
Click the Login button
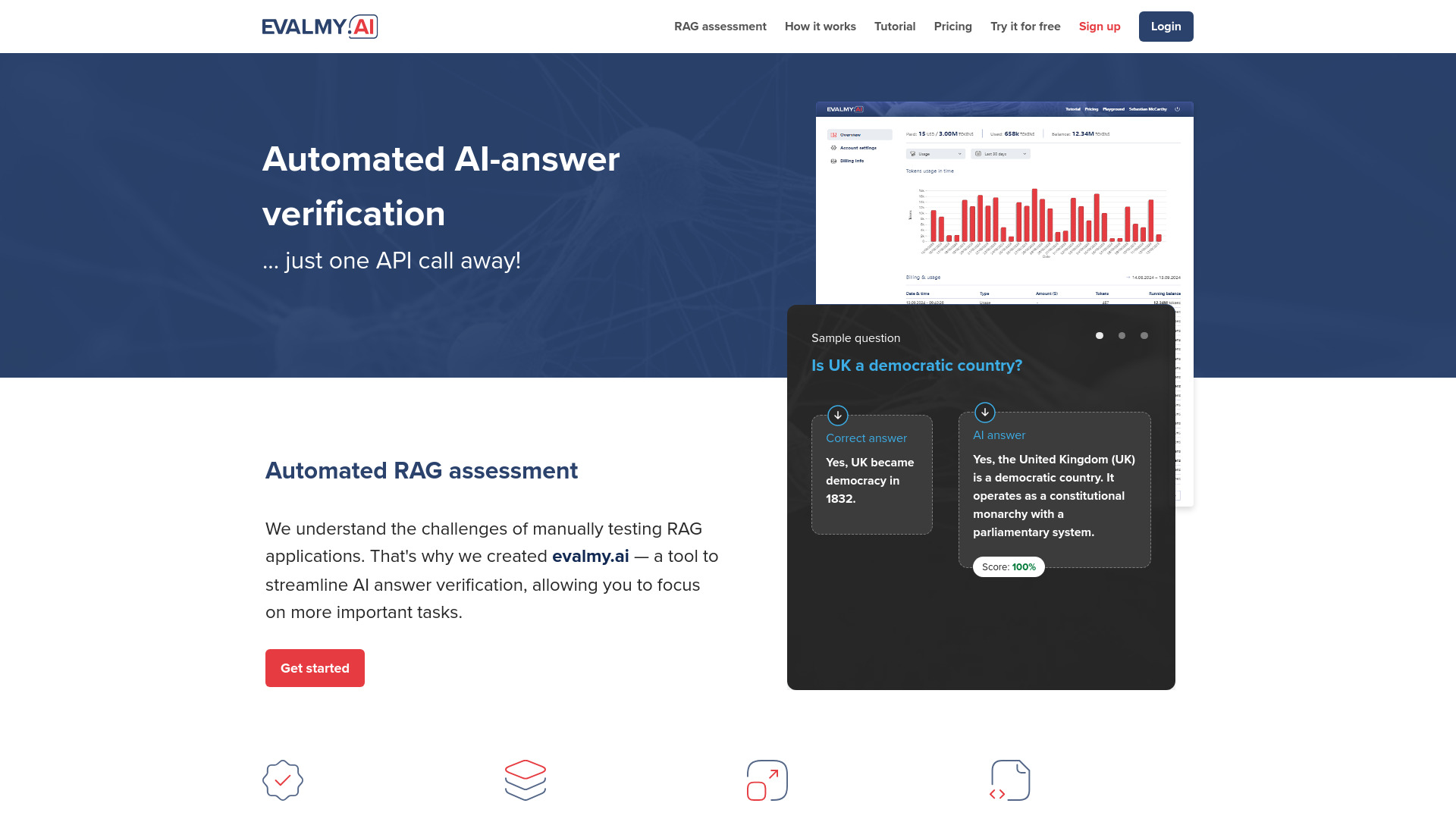1166,26
